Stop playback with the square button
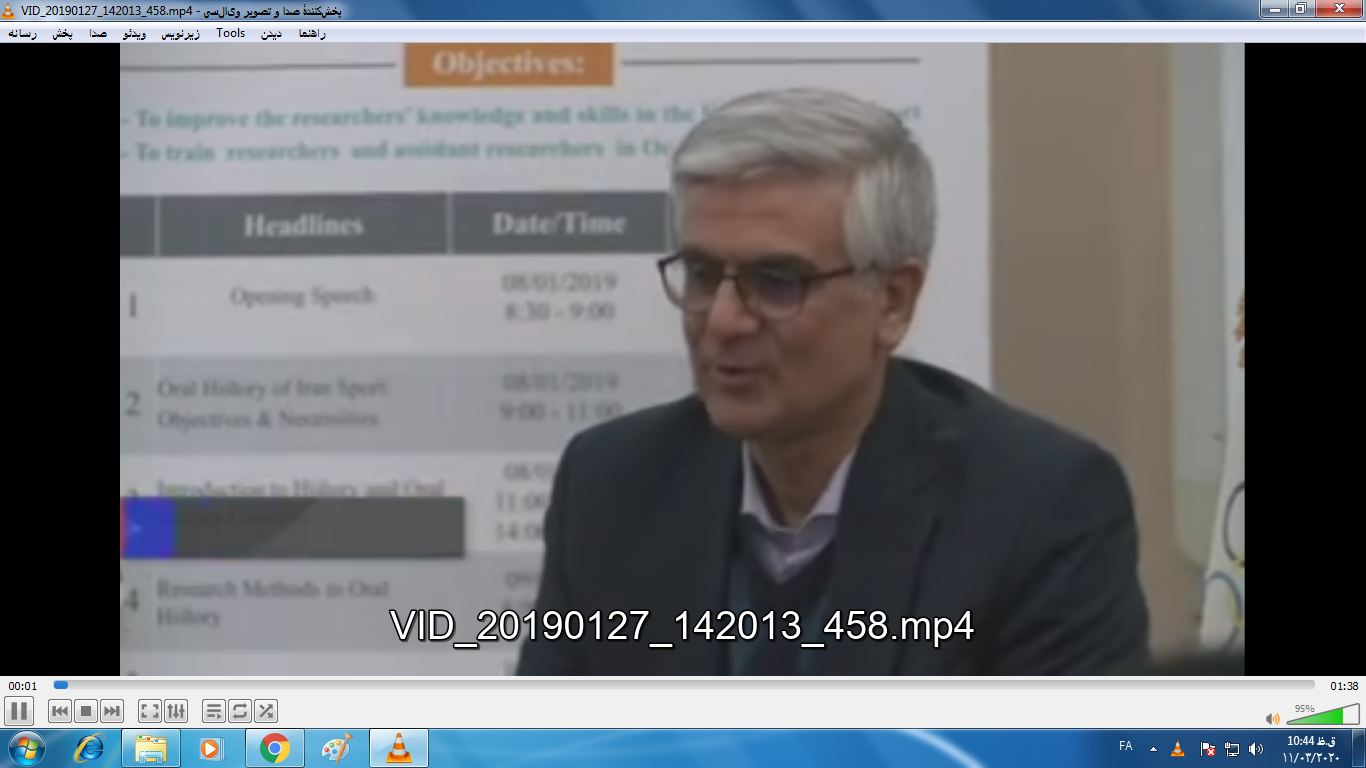This screenshot has height=768, width=1366. [86, 711]
